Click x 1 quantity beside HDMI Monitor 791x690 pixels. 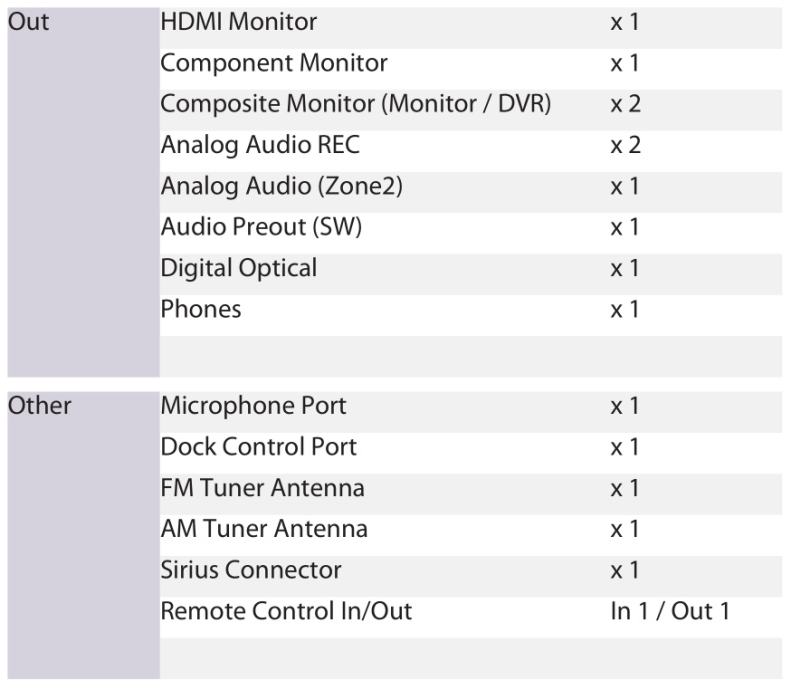point(625,22)
